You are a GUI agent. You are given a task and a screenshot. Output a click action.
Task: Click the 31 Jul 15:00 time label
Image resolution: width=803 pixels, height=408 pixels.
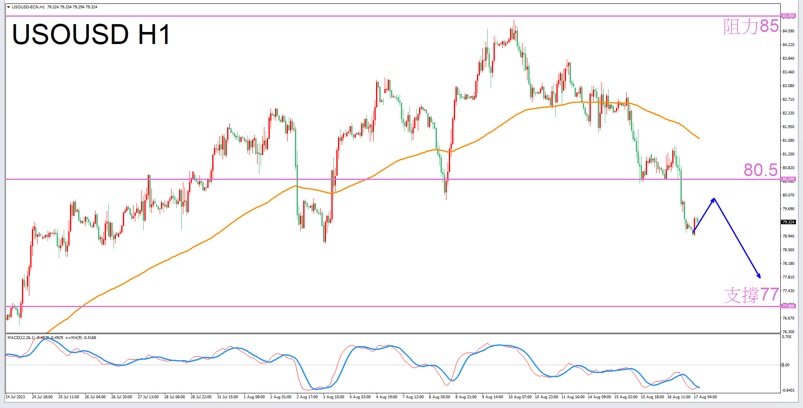point(228,397)
